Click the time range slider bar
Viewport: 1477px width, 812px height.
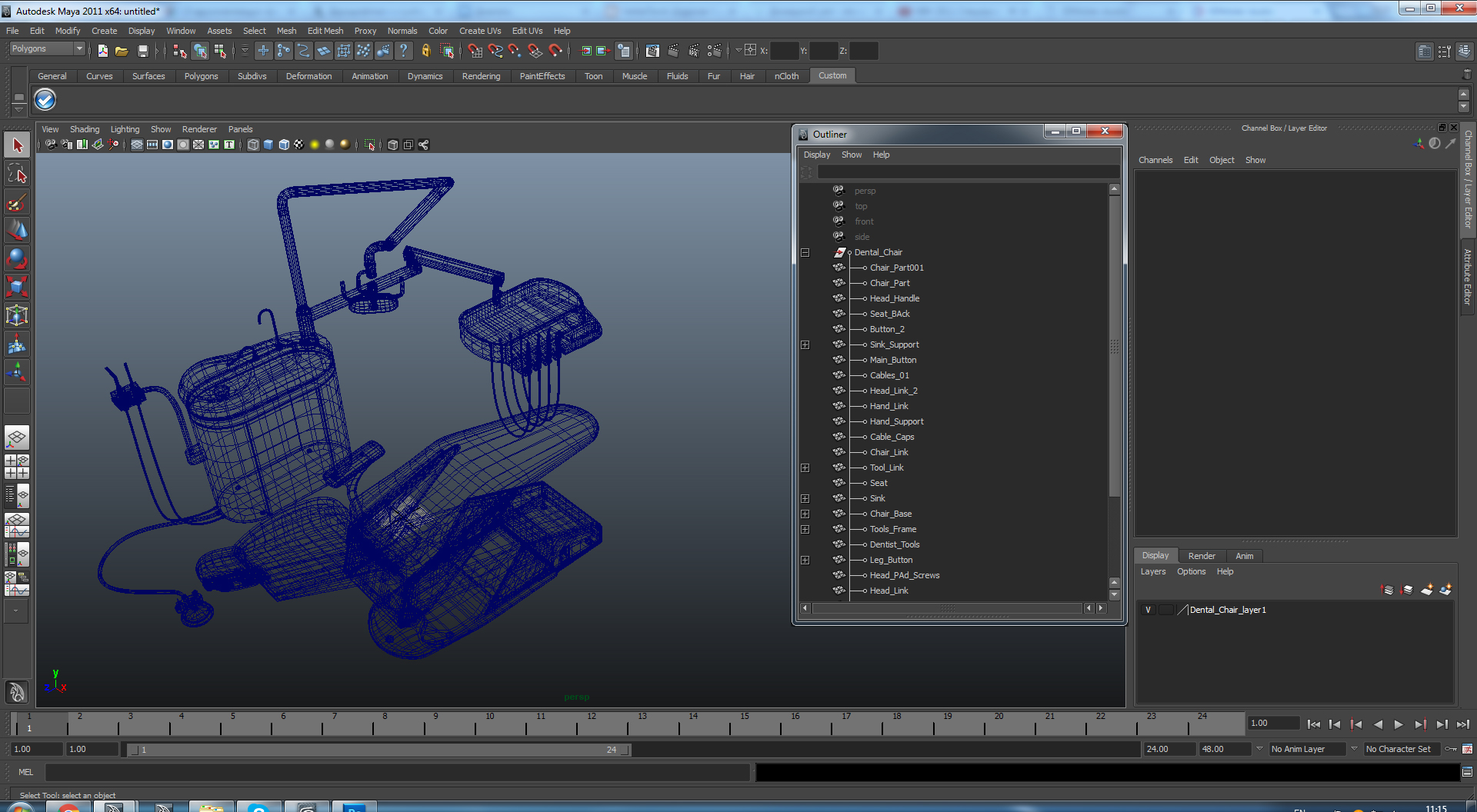click(x=379, y=750)
